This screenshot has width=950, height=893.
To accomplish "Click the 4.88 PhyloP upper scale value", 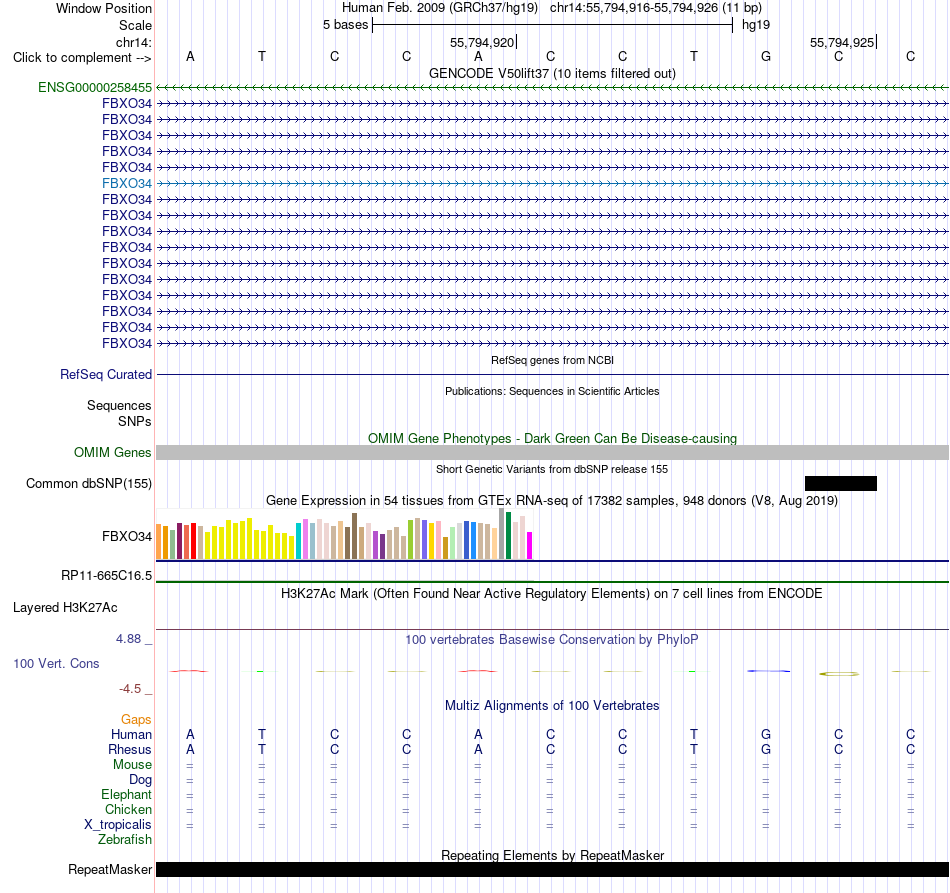I will [128, 639].
